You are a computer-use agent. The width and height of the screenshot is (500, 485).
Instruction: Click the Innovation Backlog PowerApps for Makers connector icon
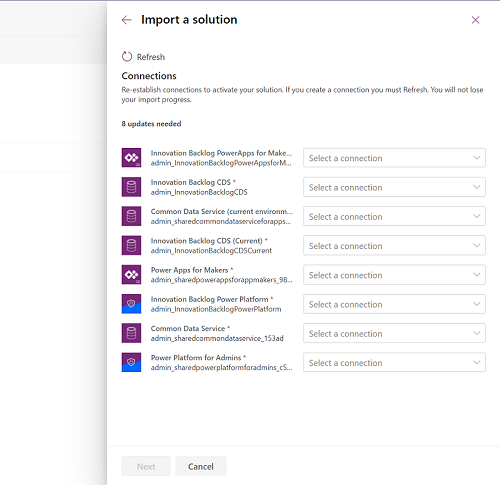click(131, 158)
